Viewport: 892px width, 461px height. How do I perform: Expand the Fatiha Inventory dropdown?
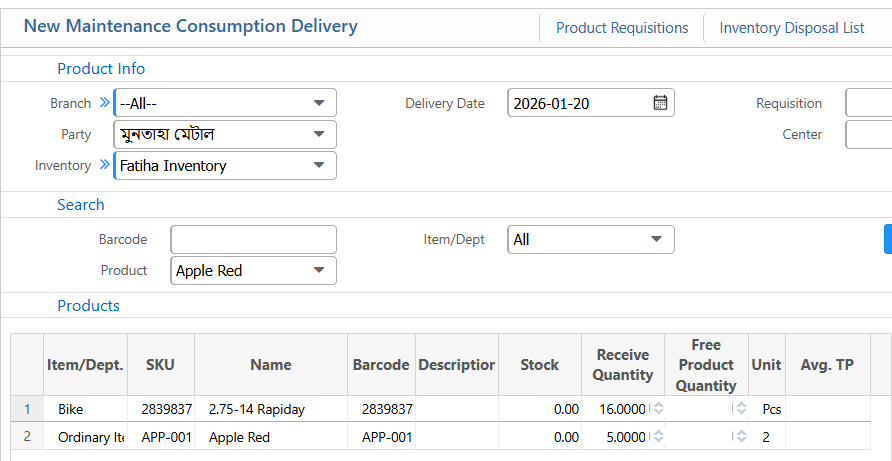[x=319, y=165]
